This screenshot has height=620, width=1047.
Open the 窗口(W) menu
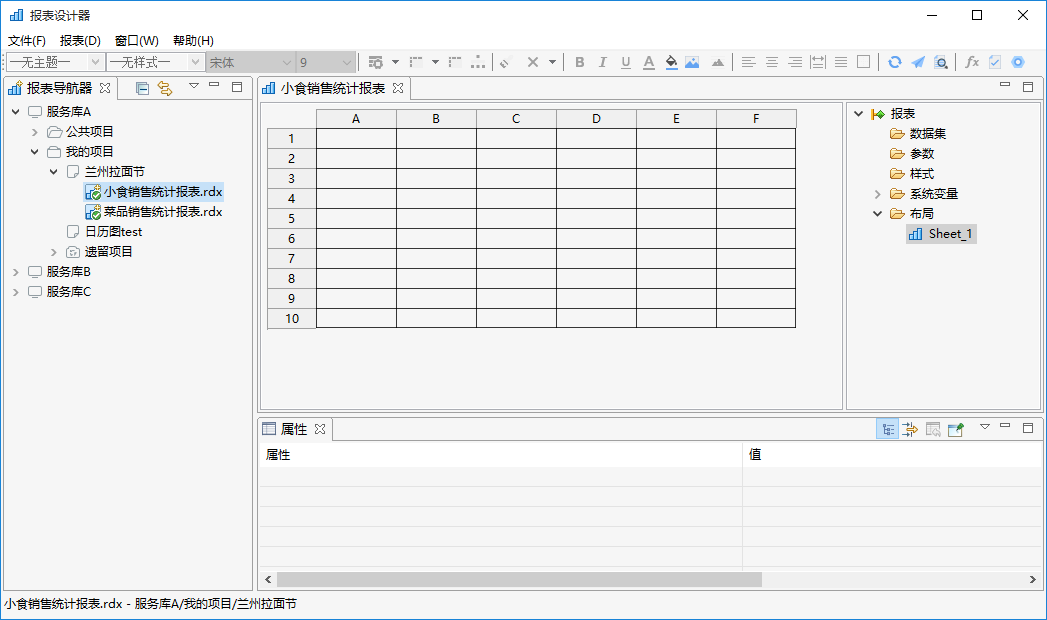coord(137,41)
